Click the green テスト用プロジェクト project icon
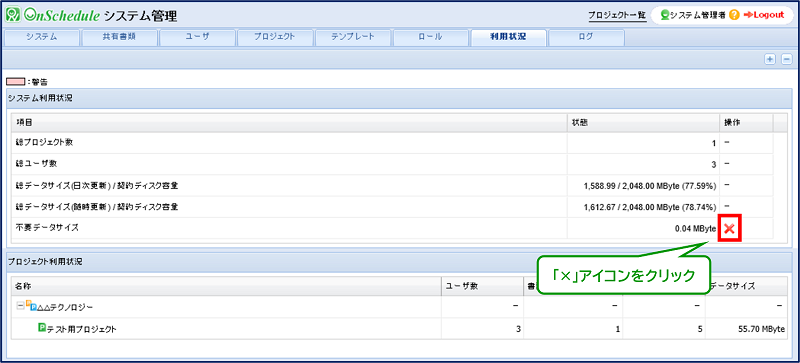The width and height of the screenshot is (800, 363). [42, 328]
